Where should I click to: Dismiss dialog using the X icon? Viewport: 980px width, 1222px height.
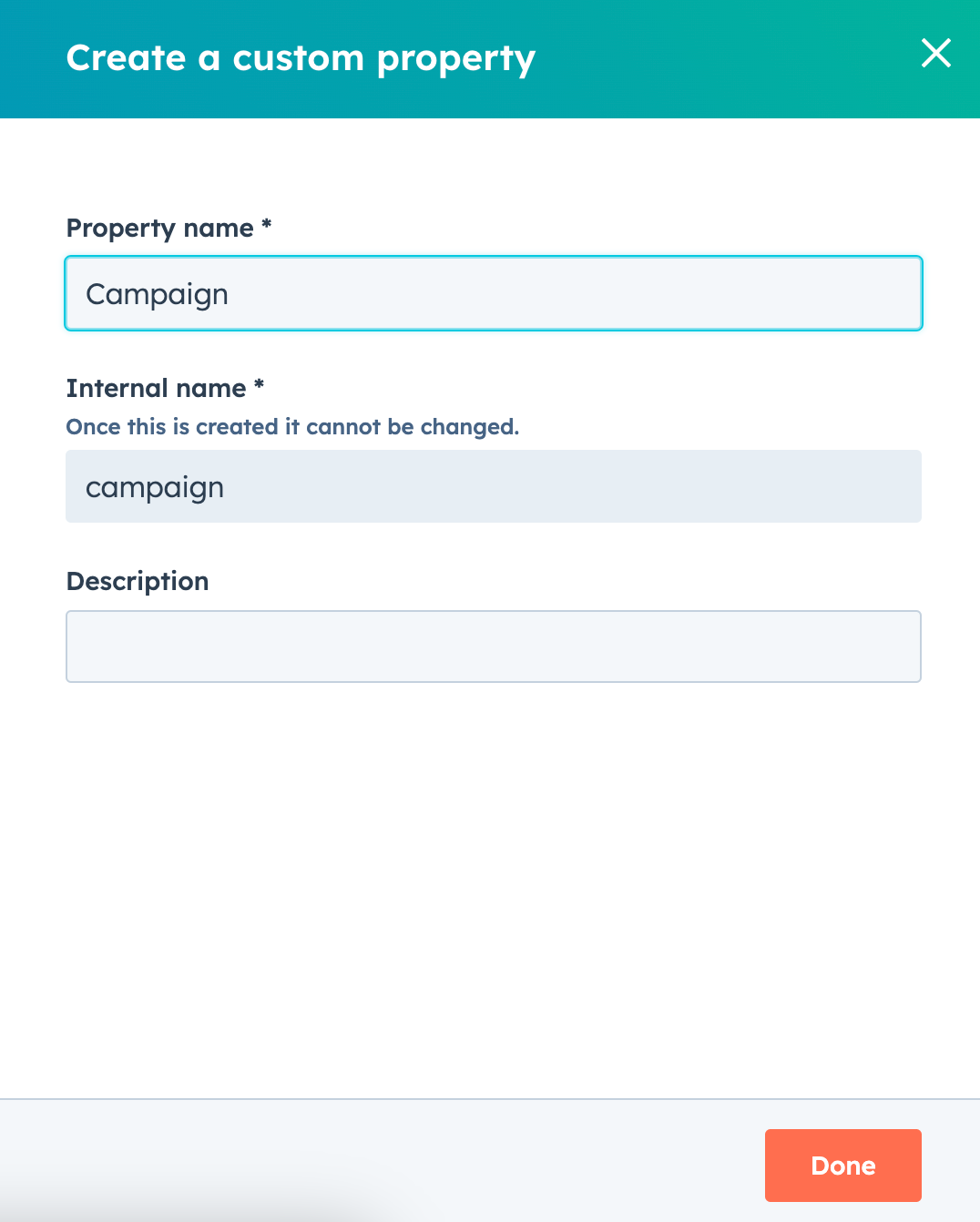[x=936, y=53]
